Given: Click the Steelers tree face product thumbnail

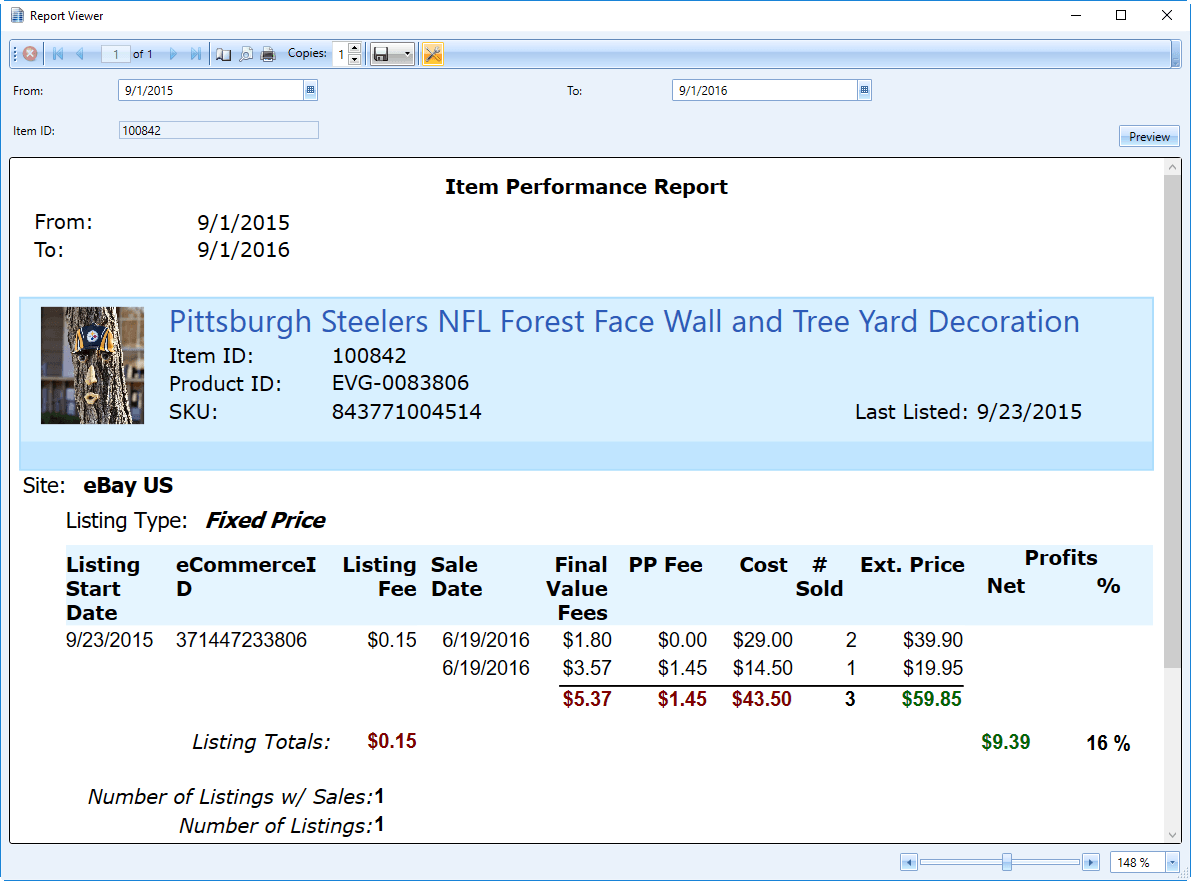Looking at the screenshot, I should (x=92, y=365).
